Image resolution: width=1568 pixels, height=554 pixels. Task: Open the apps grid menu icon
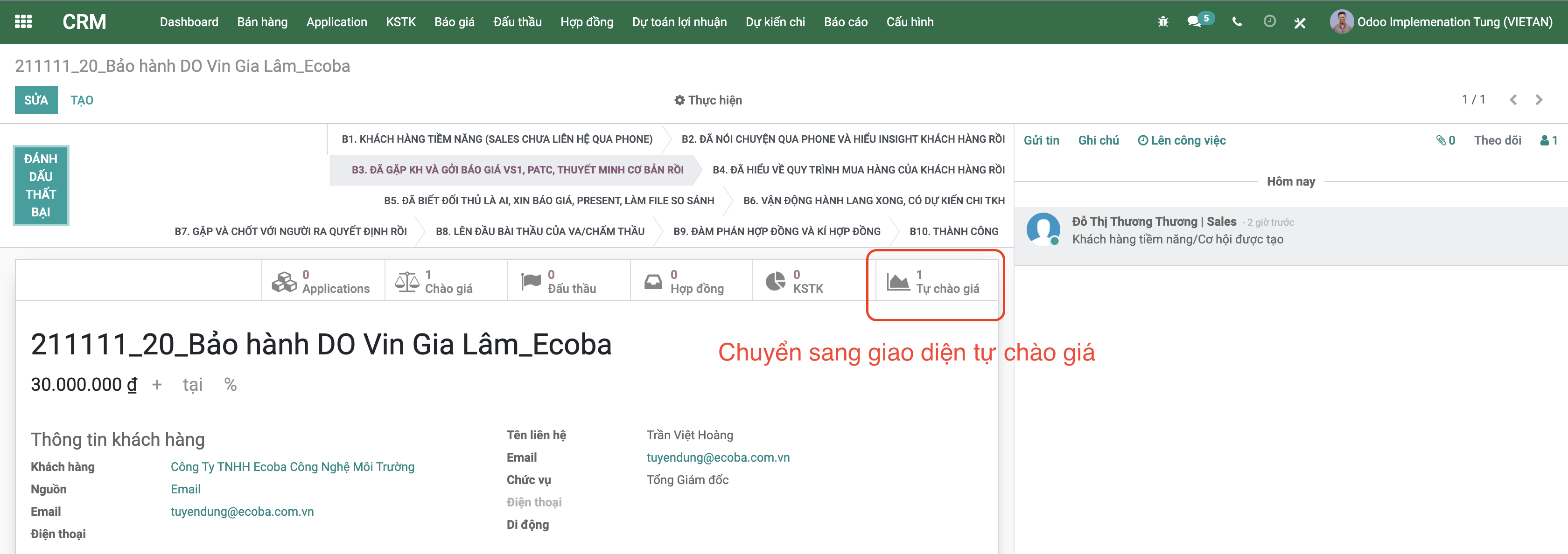click(23, 22)
